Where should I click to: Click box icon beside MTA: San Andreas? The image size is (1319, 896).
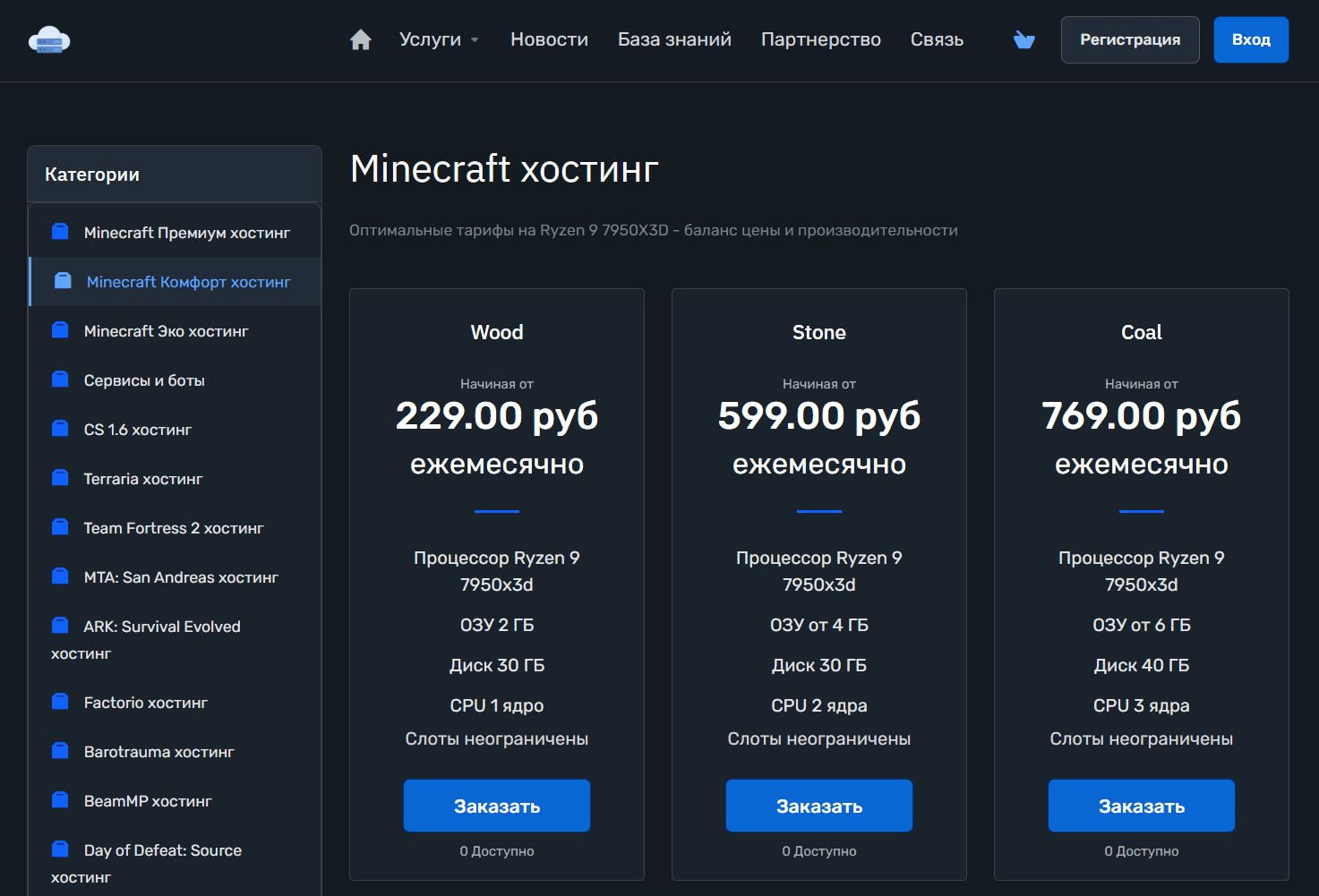click(x=60, y=576)
